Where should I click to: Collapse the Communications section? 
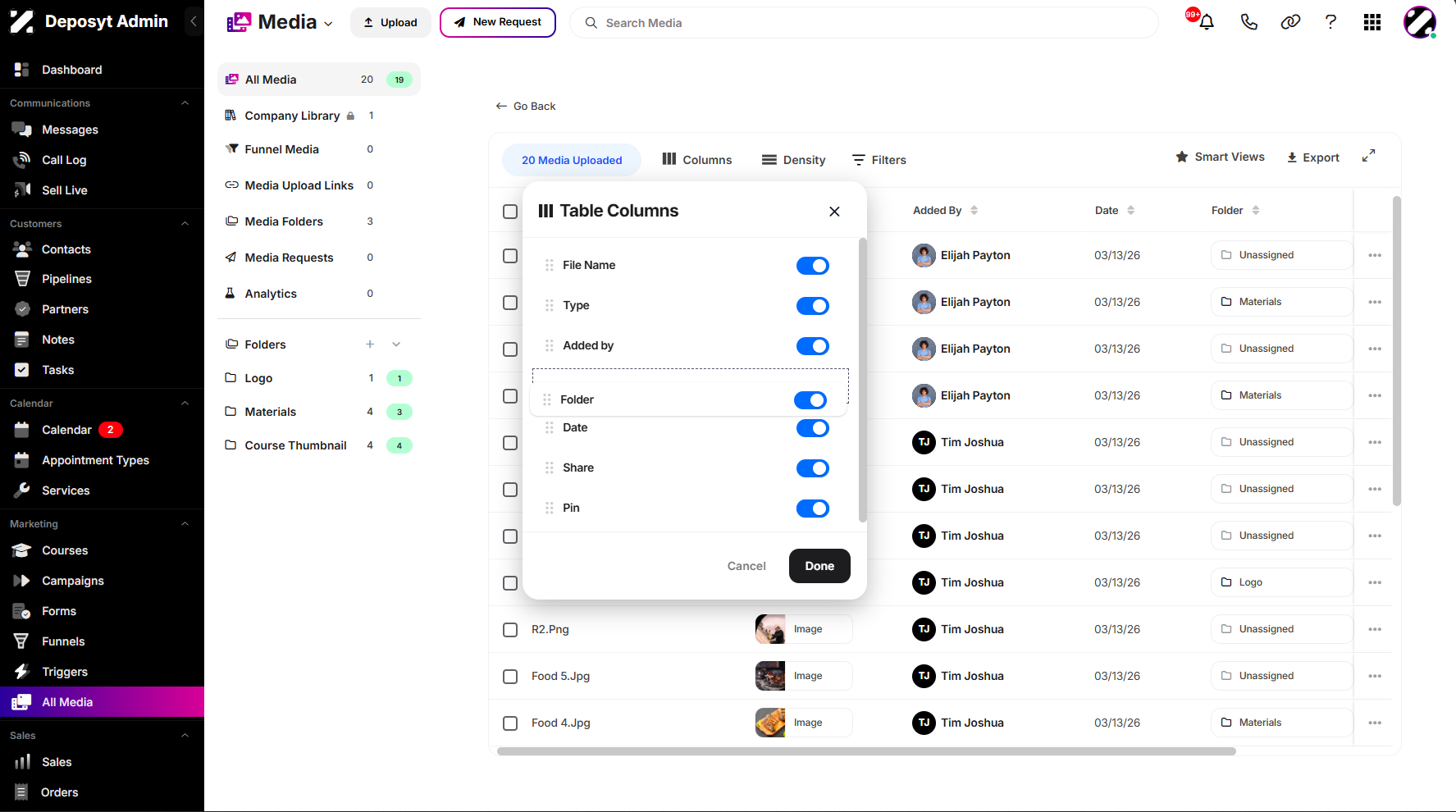185,103
